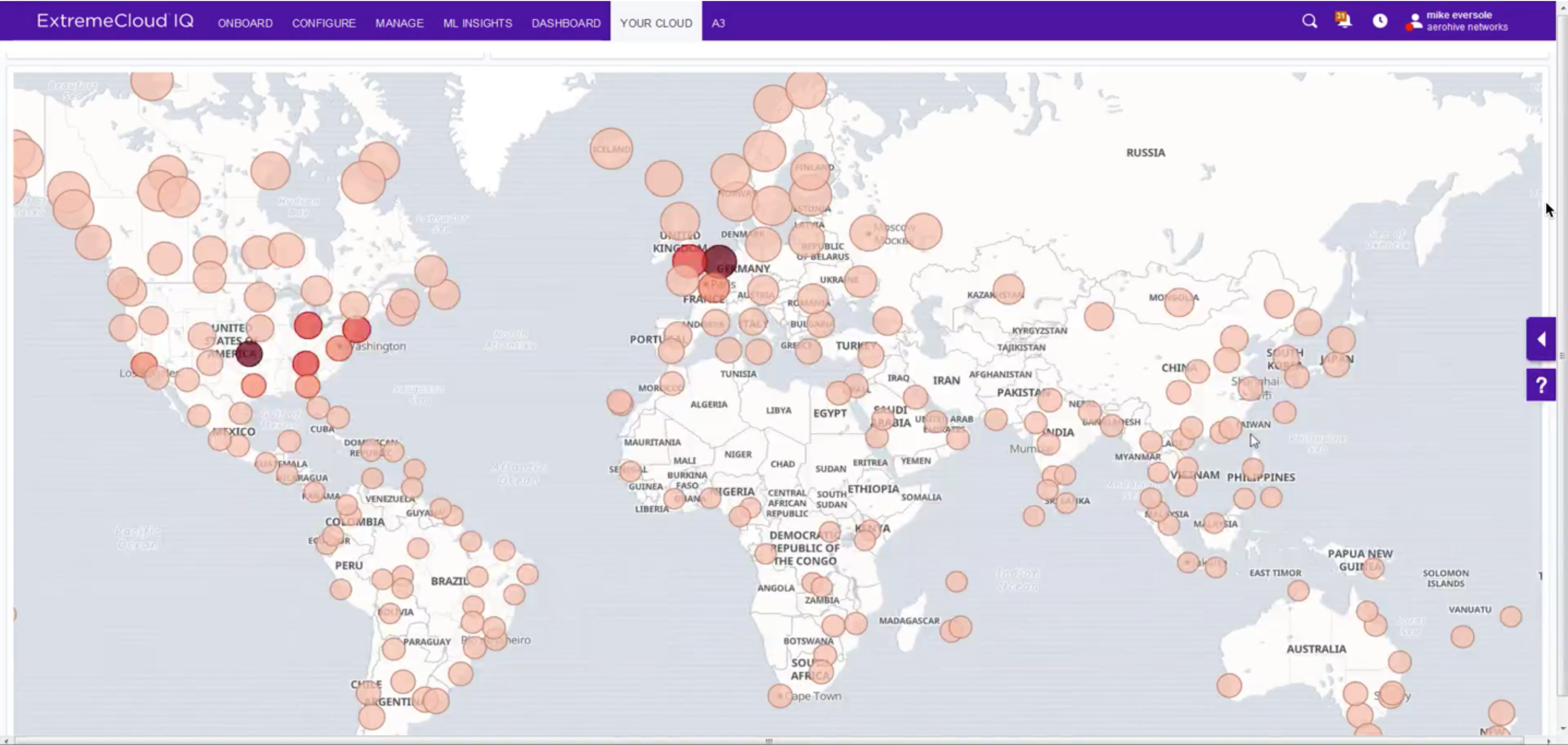The image size is (1568, 745).
Task: Click the TAJIKISTAN map label
Action: tap(1021, 347)
